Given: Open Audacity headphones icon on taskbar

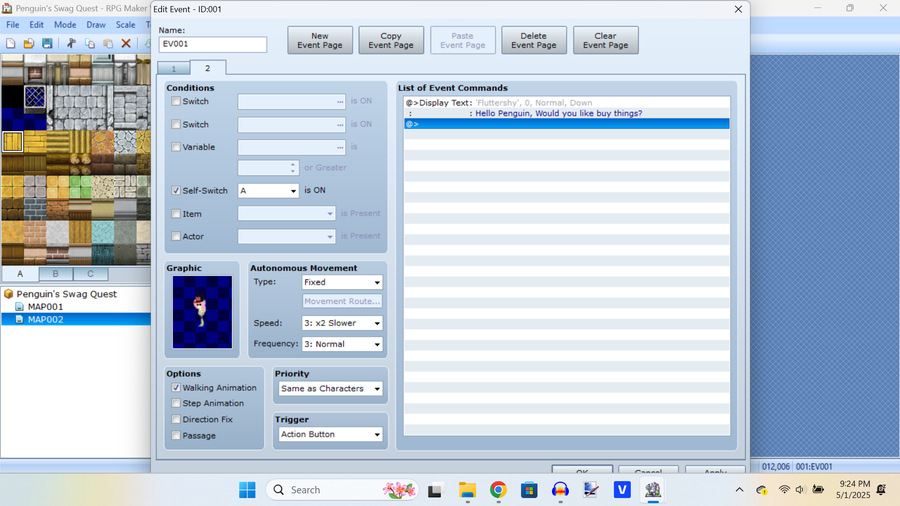Looking at the screenshot, I should pos(560,490).
